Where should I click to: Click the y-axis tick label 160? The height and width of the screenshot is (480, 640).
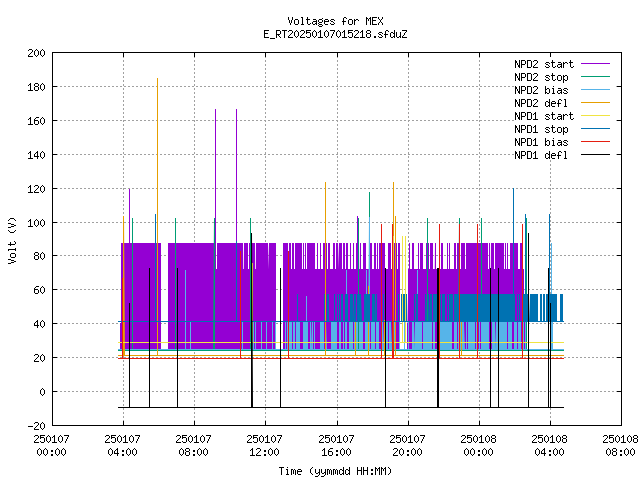[x=36, y=121]
